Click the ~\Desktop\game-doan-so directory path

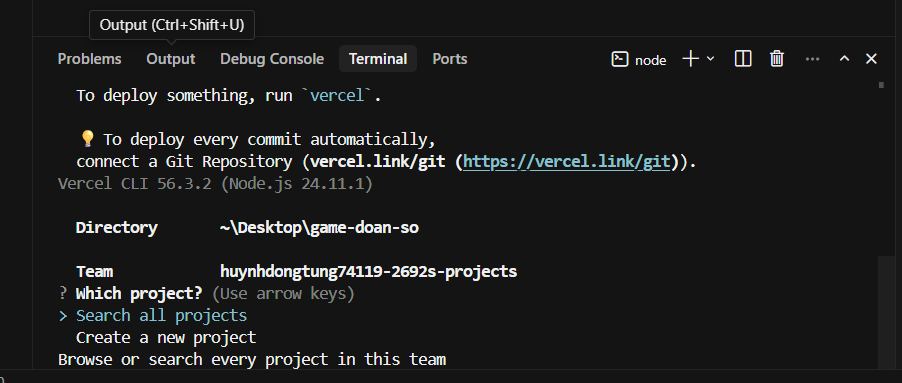tap(319, 228)
